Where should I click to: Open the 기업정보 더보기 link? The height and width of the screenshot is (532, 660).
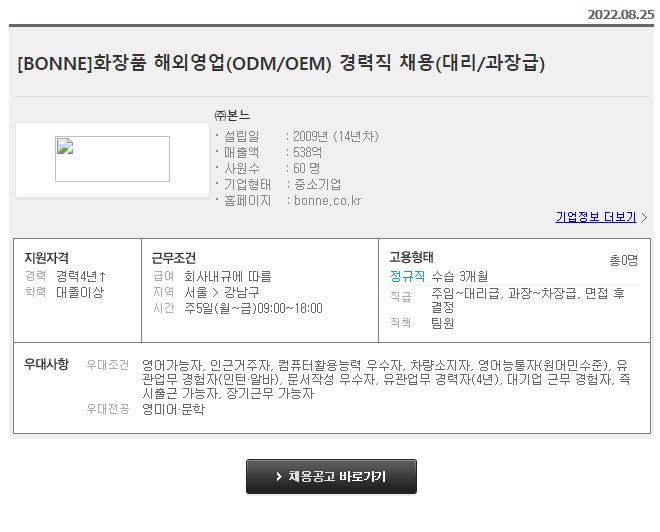coord(596,217)
